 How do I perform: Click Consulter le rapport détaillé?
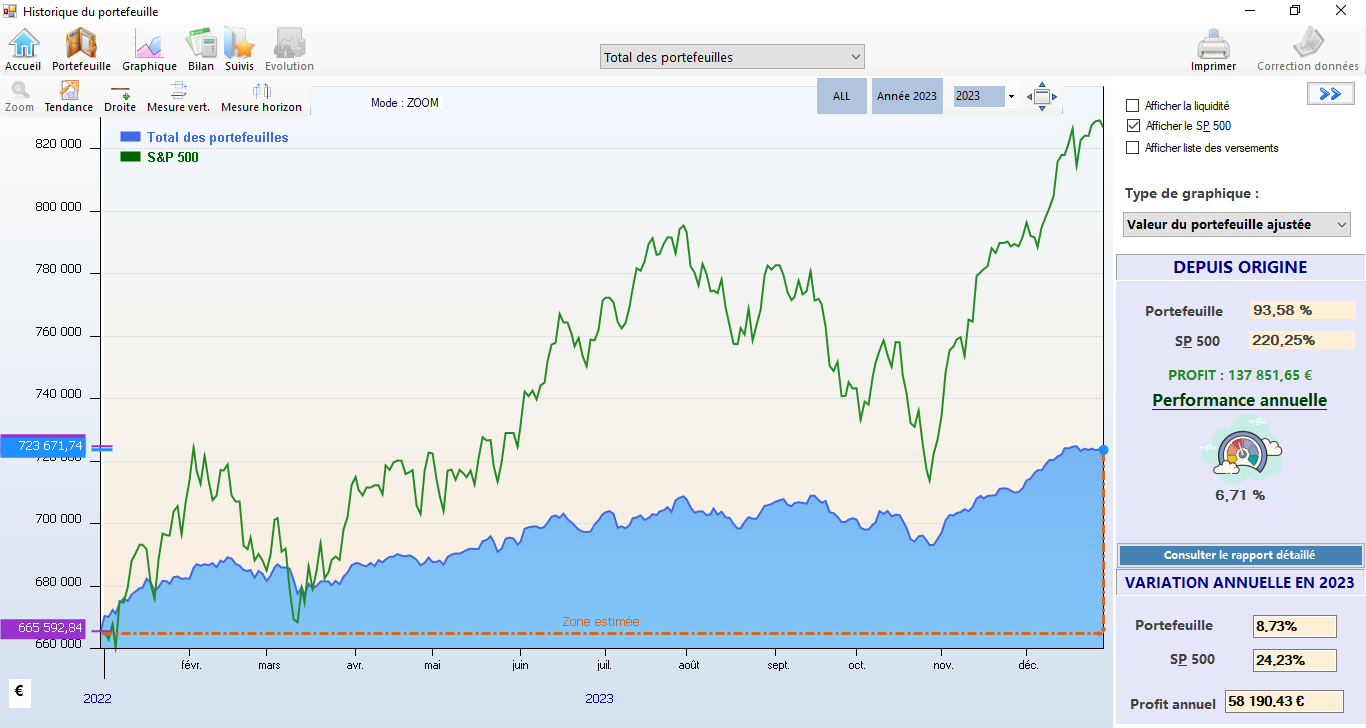[1239, 555]
